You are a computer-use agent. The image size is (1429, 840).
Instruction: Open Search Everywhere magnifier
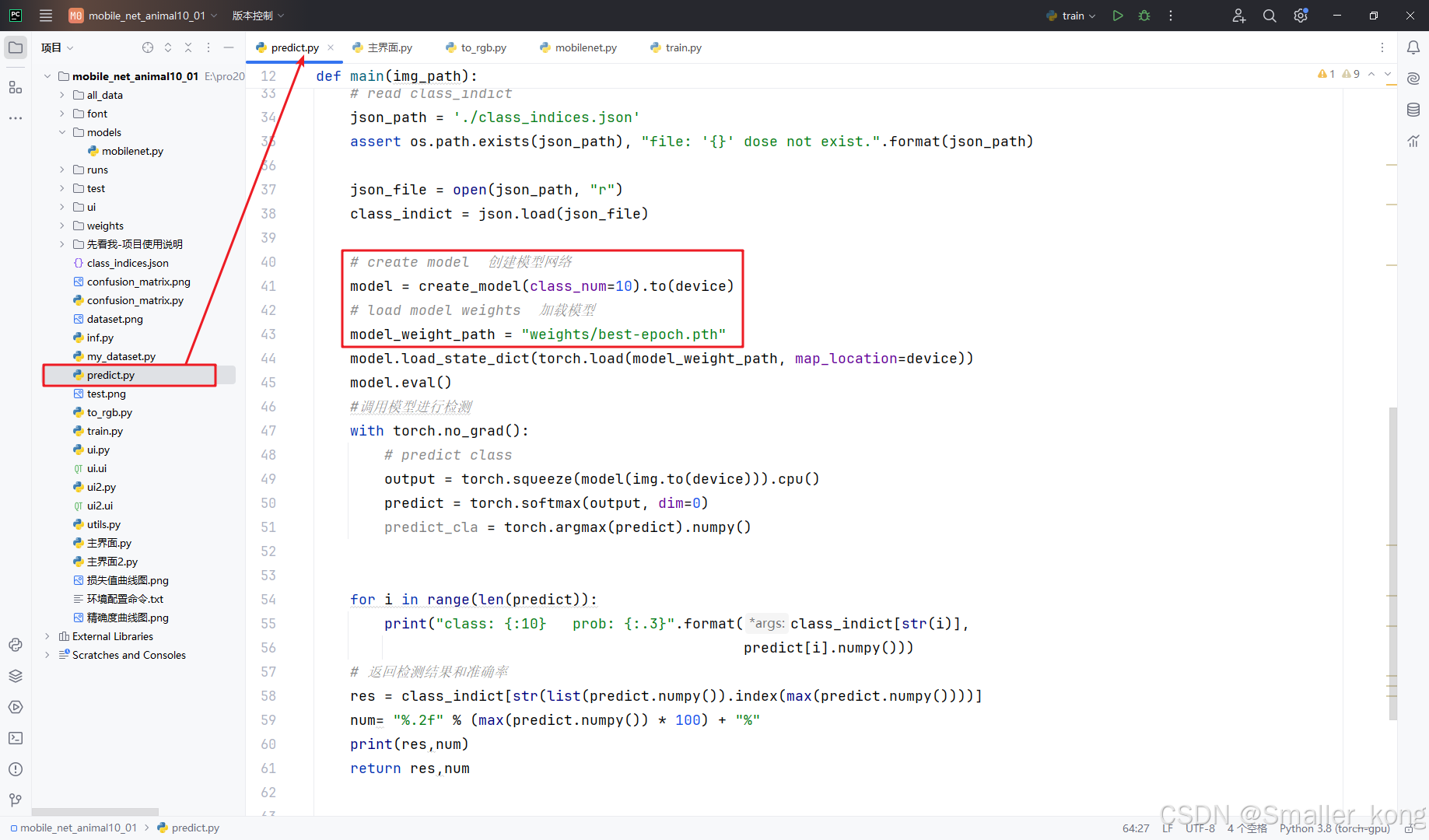(1270, 16)
